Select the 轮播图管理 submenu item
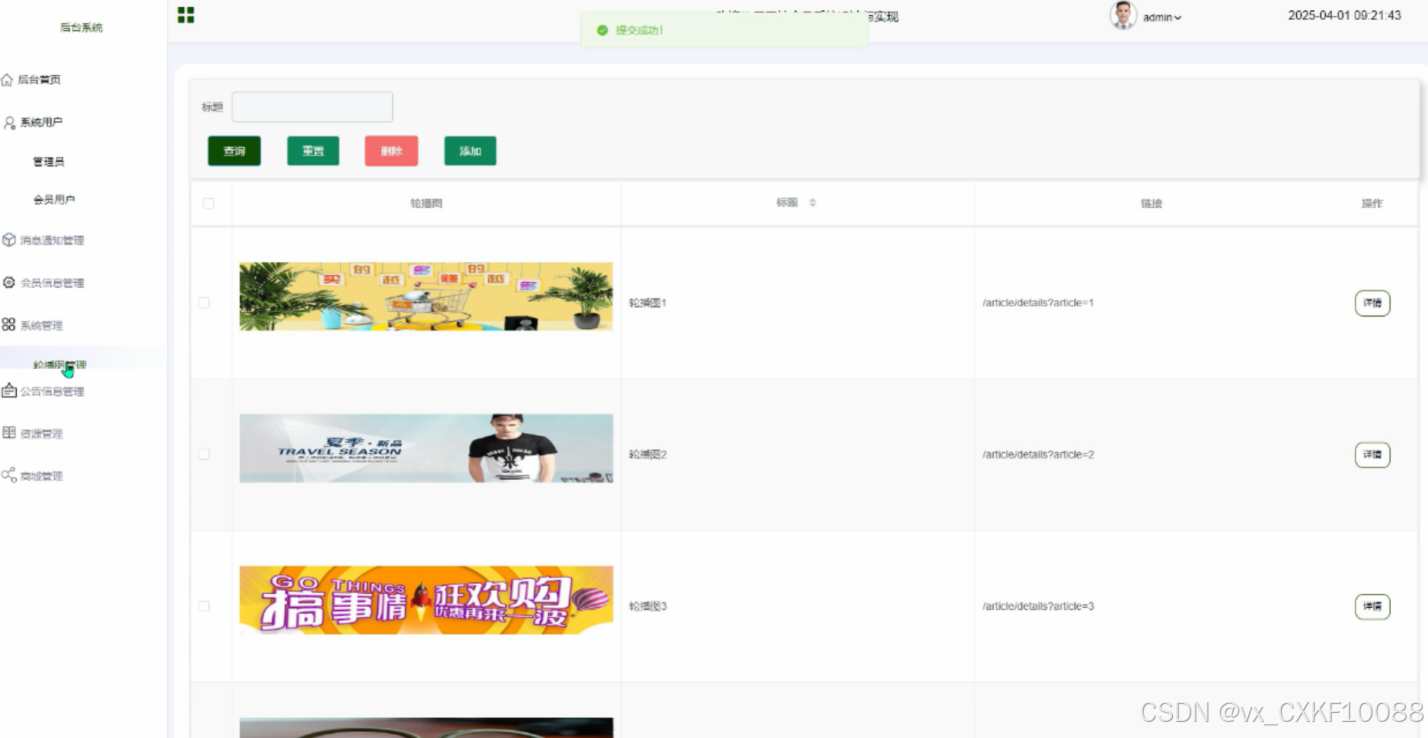Screen dimensions: 1428x738 point(60,365)
